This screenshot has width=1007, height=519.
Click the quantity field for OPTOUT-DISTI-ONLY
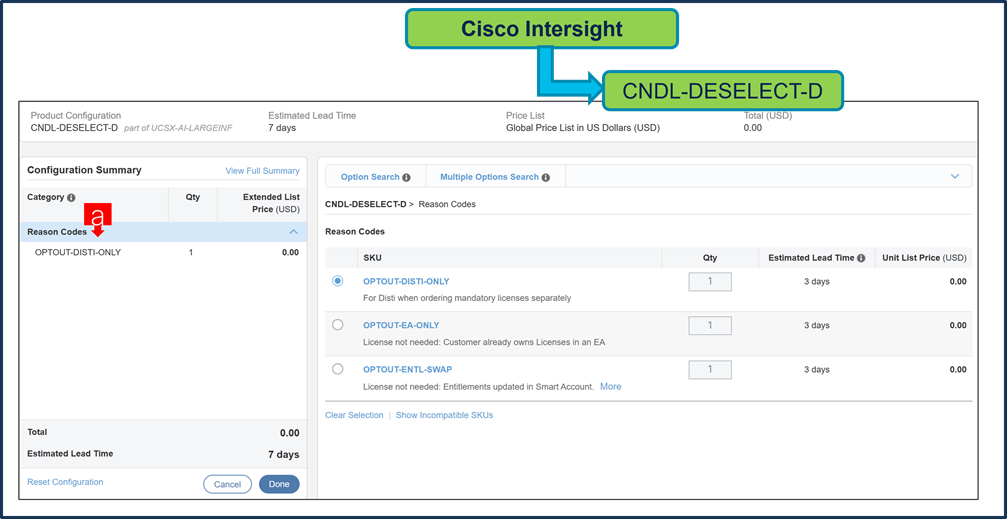coord(710,281)
